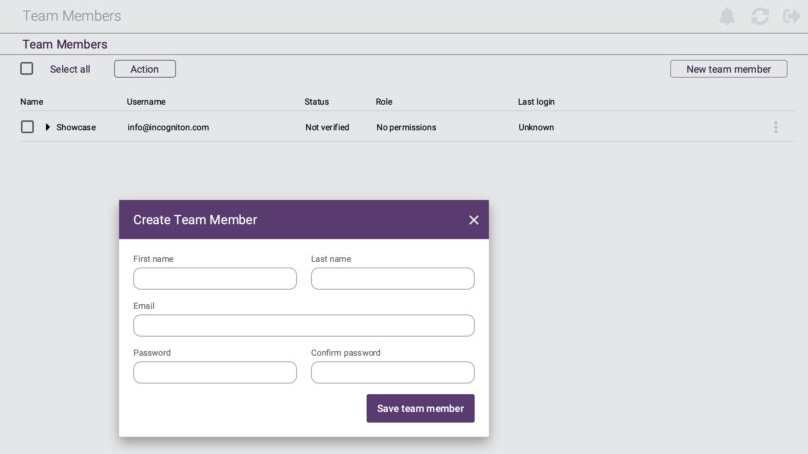The image size is (808, 454).
Task: Click into the Email input field
Action: tap(304, 326)
